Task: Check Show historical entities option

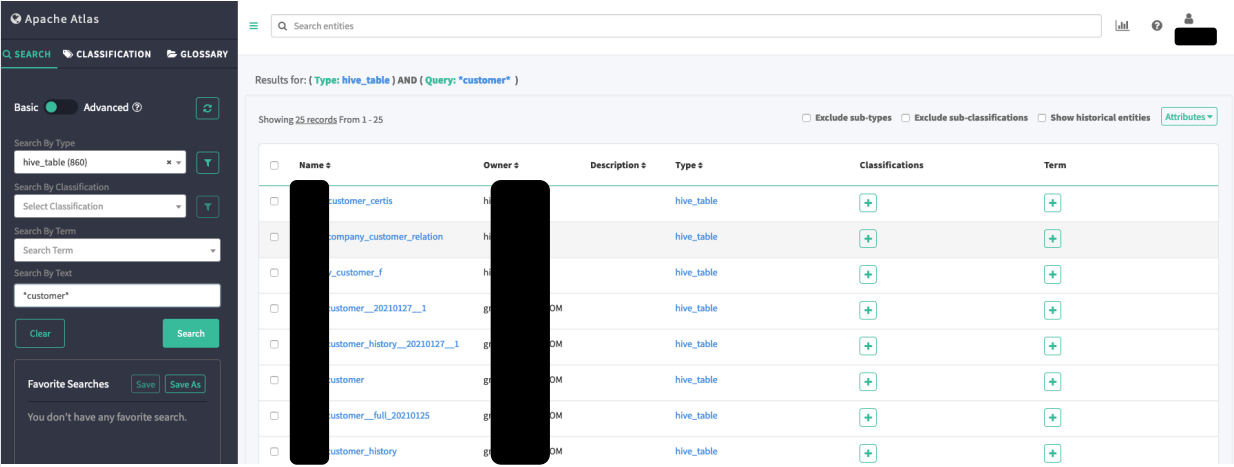Action: click(1041, 118)
